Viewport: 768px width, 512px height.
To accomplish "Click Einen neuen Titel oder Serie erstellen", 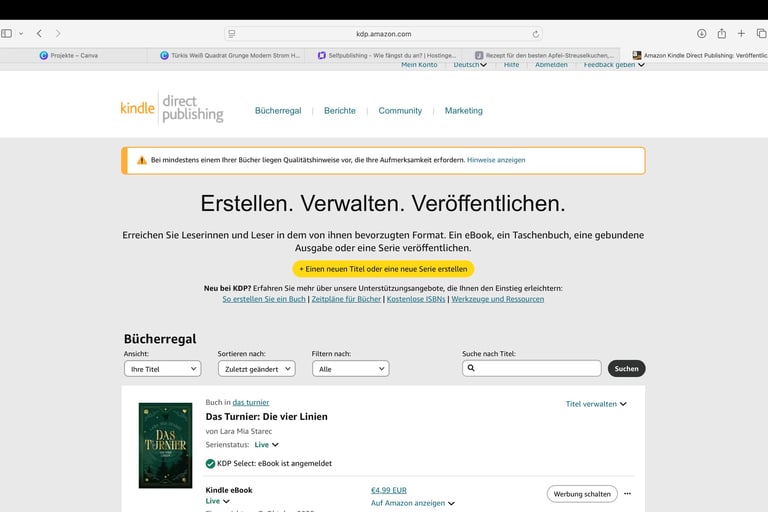I will (x=383, y=269).
